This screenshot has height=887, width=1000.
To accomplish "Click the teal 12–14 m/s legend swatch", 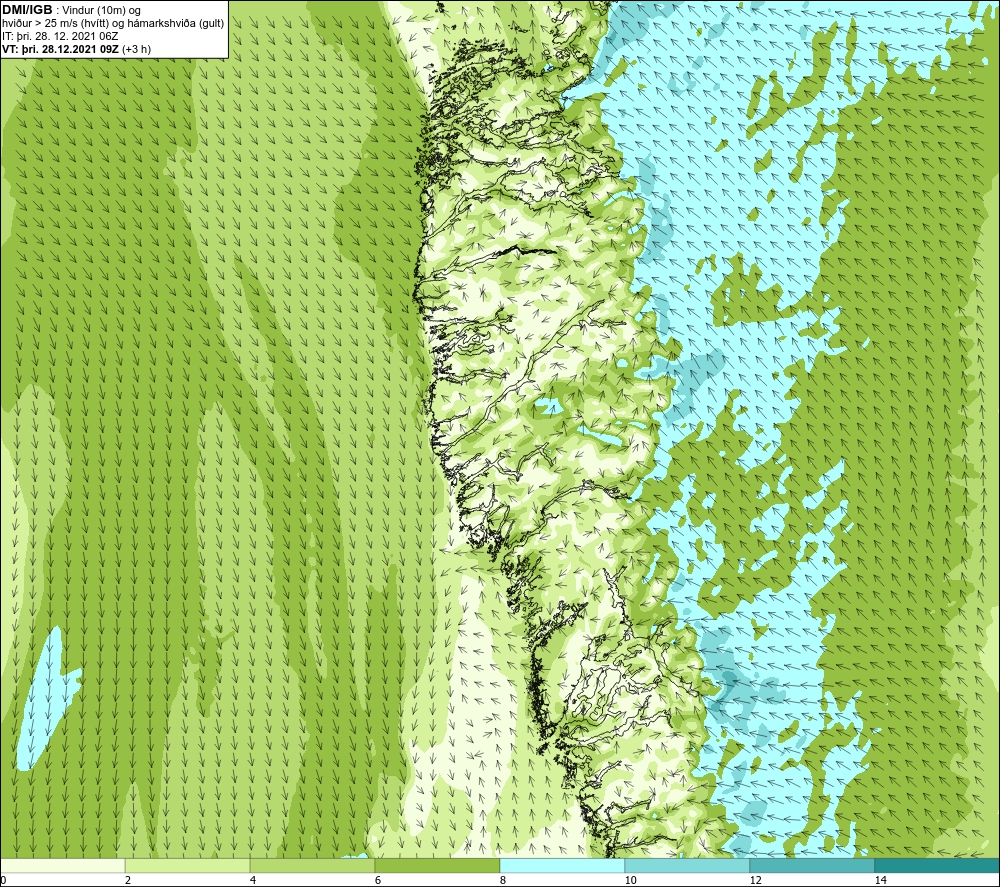I will tap(812, 865).
